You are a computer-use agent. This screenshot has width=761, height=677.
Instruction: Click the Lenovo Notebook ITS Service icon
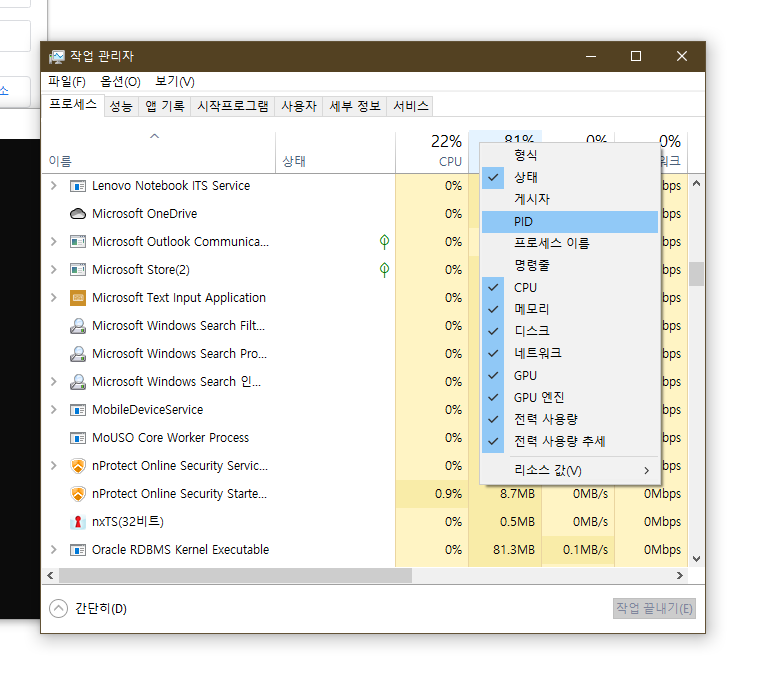pos(78,186)
